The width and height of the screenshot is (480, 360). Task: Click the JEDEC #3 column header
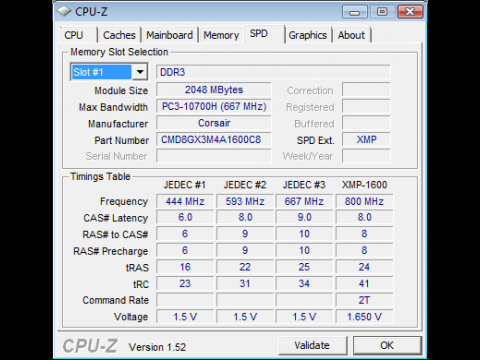[x=304, y=185]
